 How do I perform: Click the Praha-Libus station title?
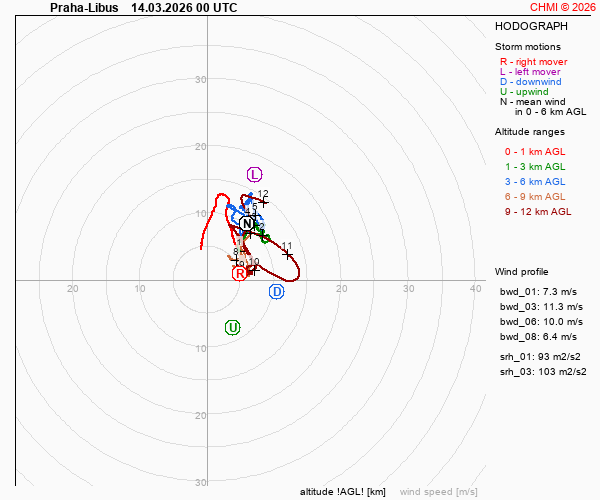pos(83,7)
